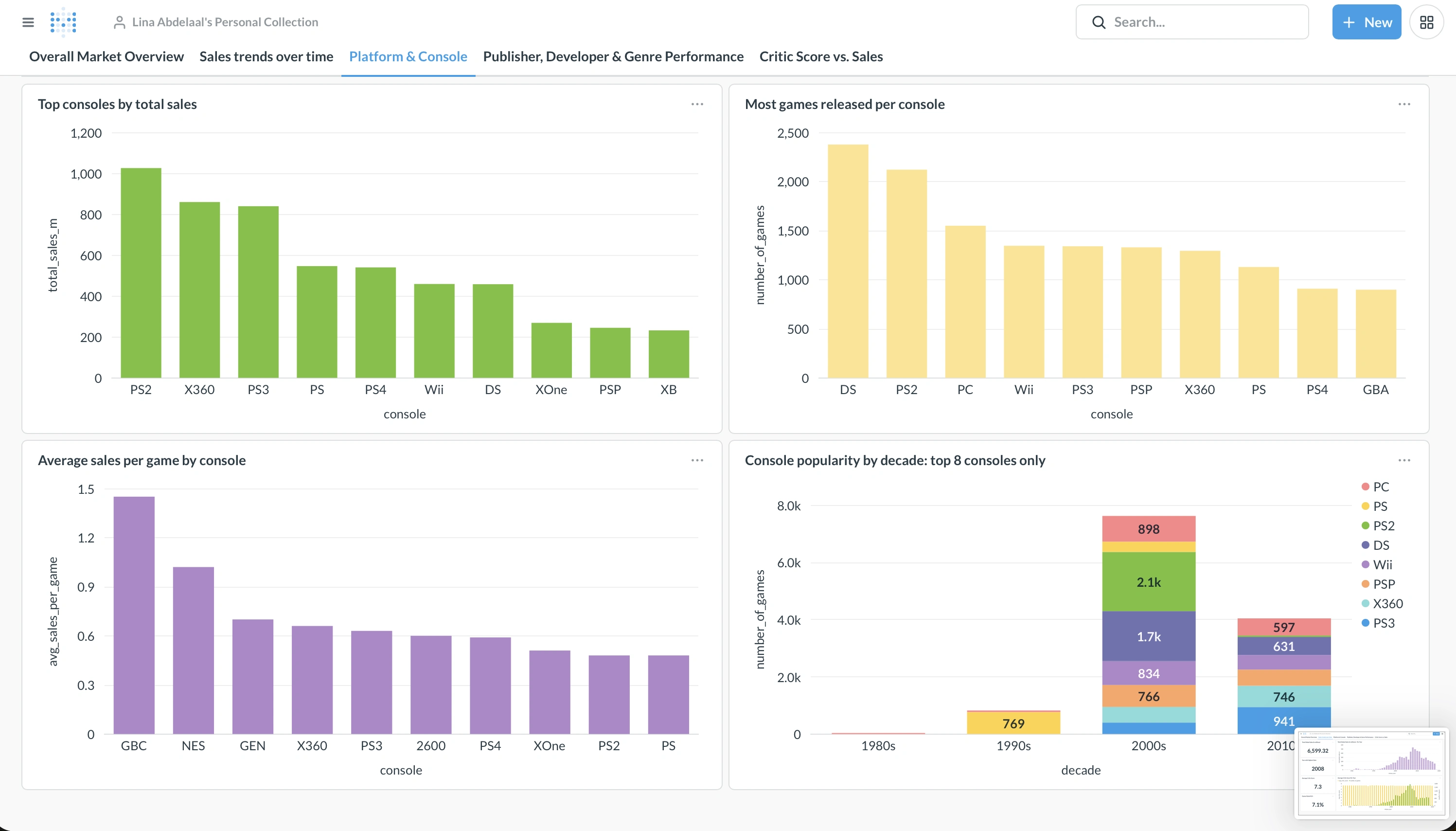
Task: Open options for Console popularity by decade chart
Action: 1404,461
